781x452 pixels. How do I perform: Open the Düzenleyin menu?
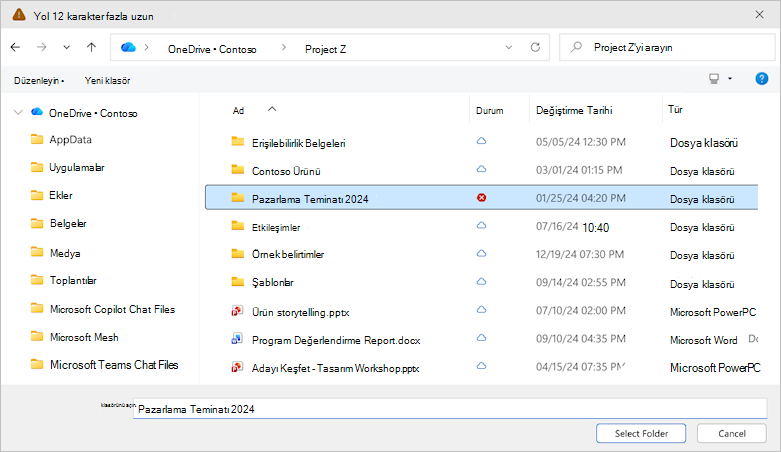pyautogui.click(x=39, y=80)
